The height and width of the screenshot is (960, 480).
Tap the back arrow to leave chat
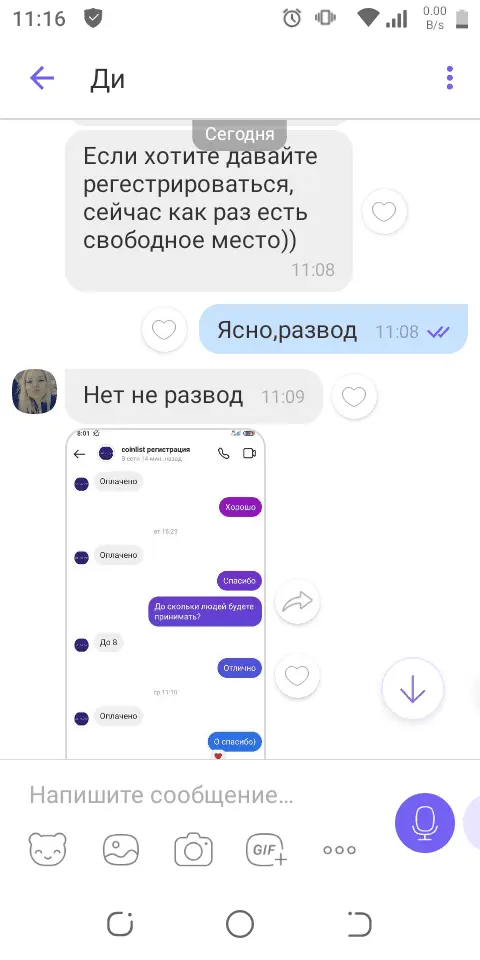point(42,78)
